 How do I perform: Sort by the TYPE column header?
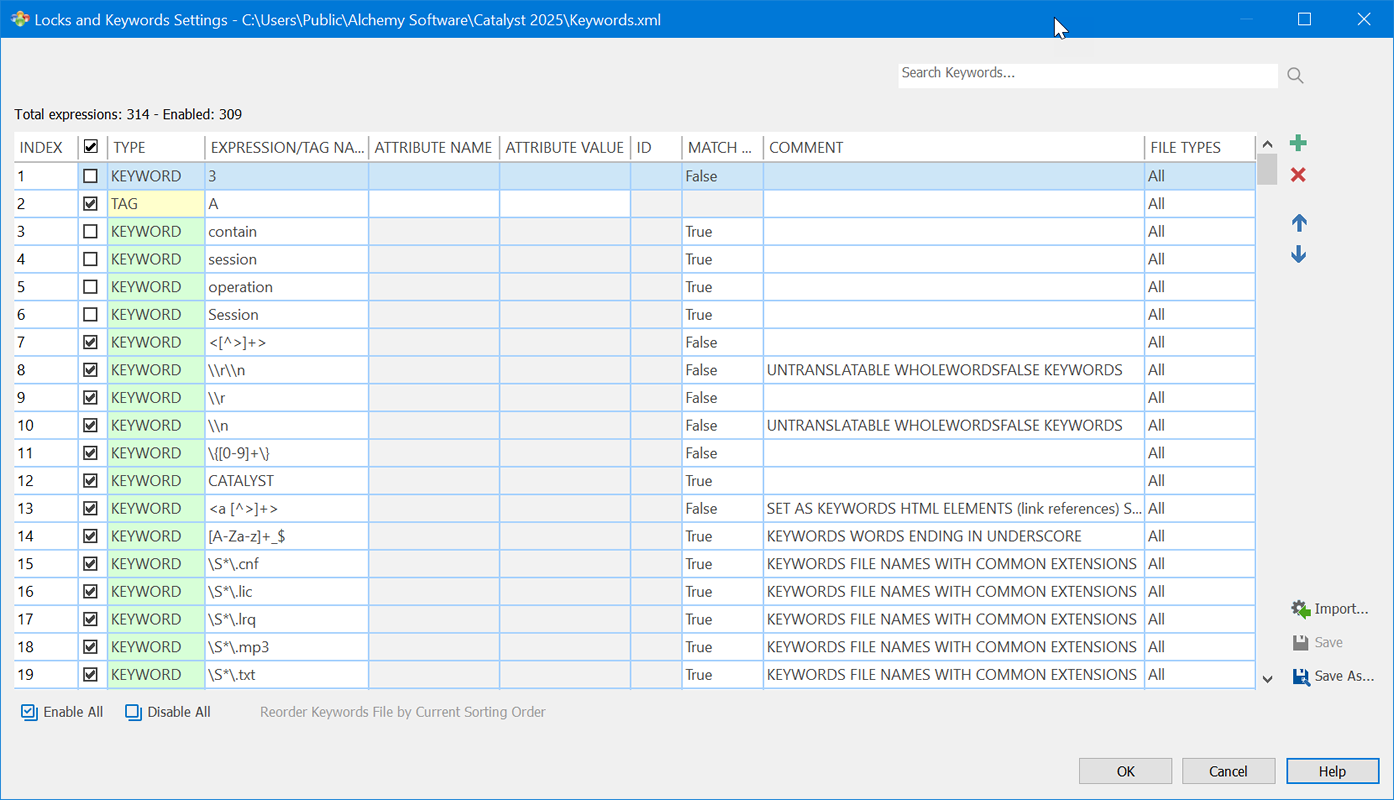tap(155, 148)
